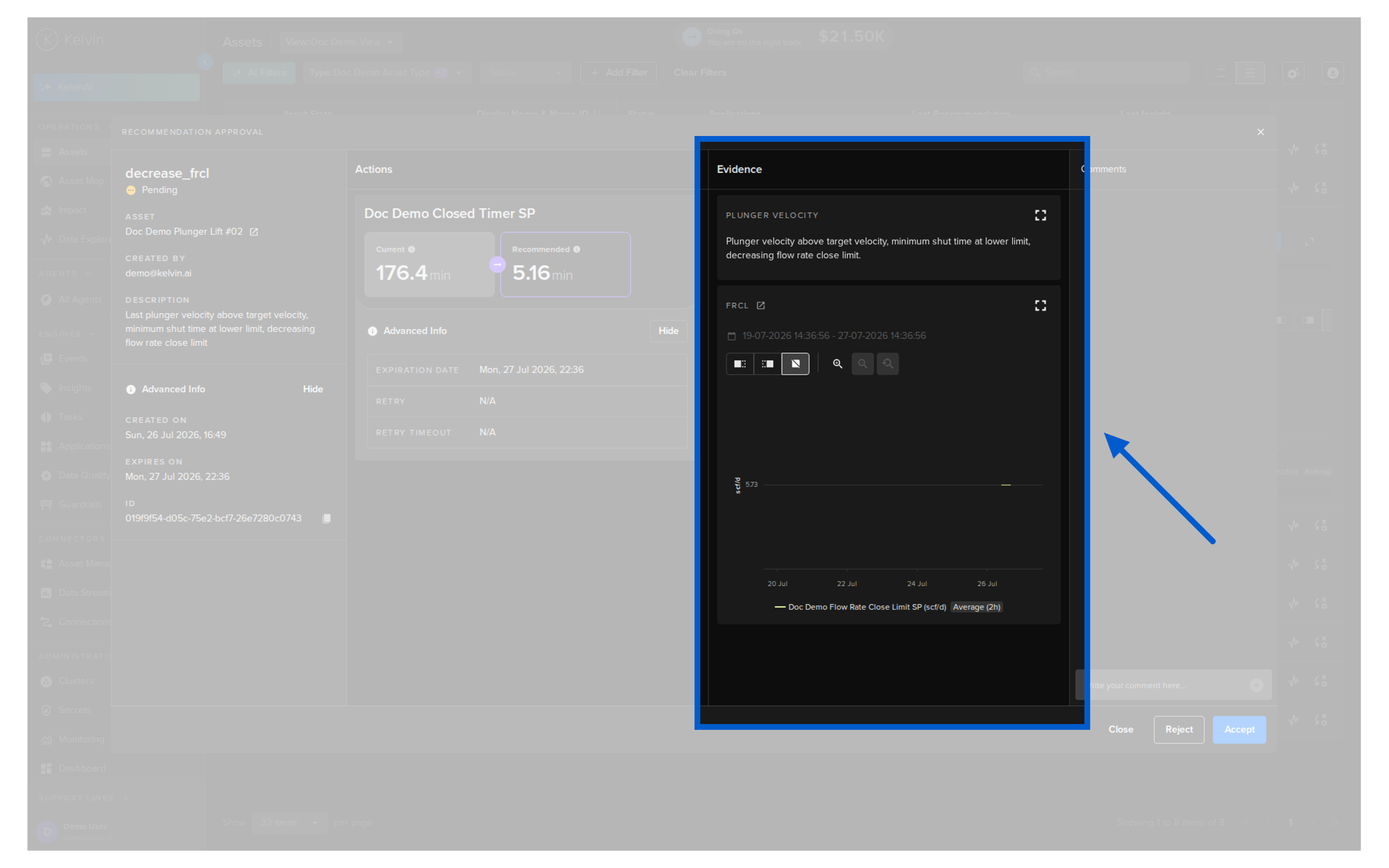Open Assets in the sidebar

click(72, 152)
